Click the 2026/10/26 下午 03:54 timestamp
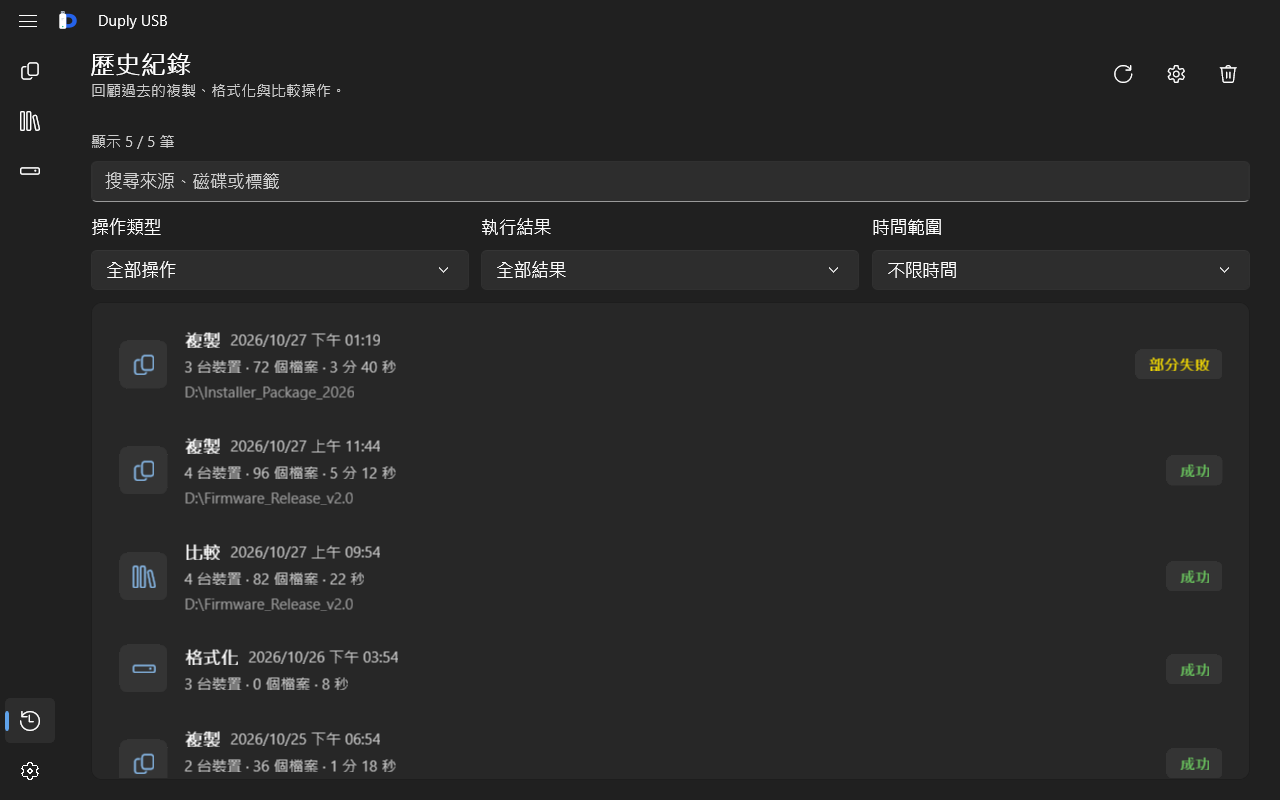The image size is (1280, 800). [x=323, y=657]
